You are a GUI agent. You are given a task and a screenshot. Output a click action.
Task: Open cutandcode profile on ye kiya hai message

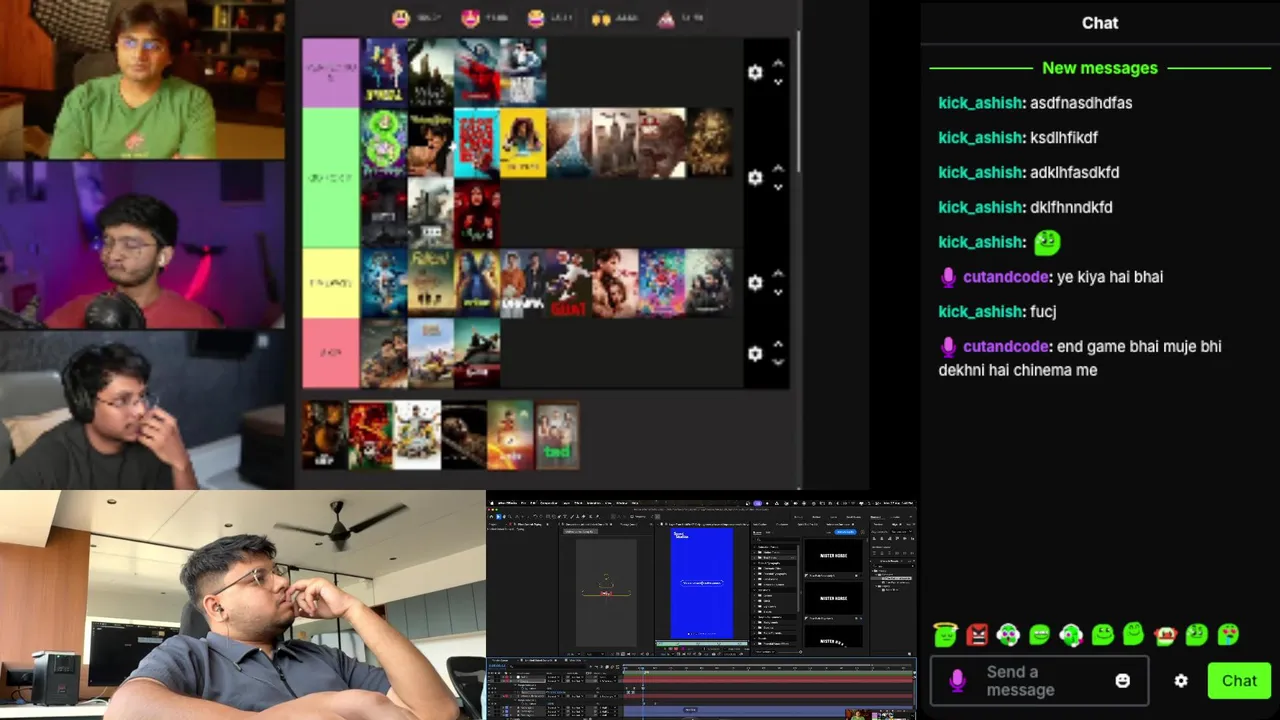(x=1006, y=277)
